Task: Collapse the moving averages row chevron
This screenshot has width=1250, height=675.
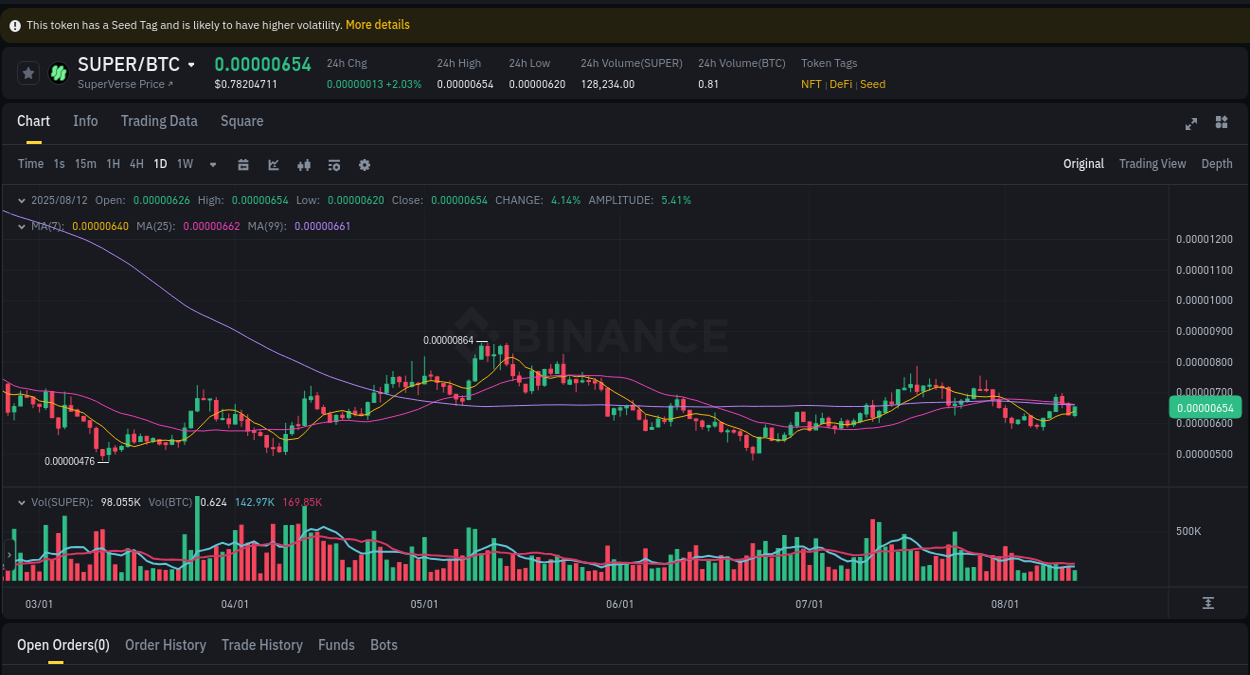Action: [x=21, y=227]
